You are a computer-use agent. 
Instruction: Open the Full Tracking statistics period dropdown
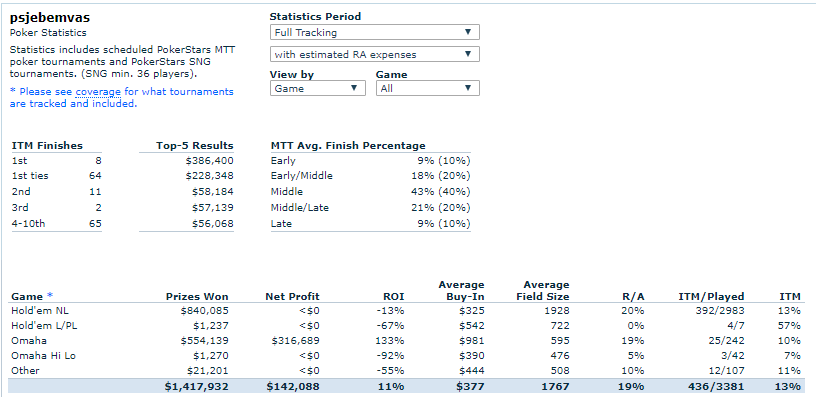point(374,32)
